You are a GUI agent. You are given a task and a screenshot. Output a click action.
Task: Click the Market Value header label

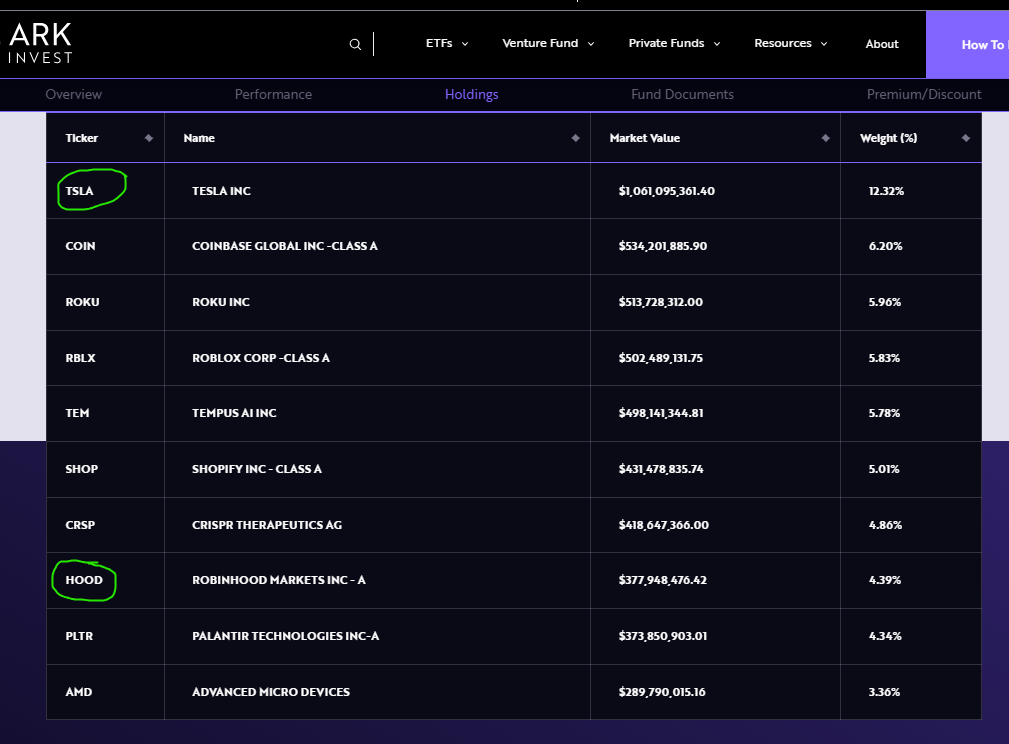pyautogui.click(x=645, y=138)
